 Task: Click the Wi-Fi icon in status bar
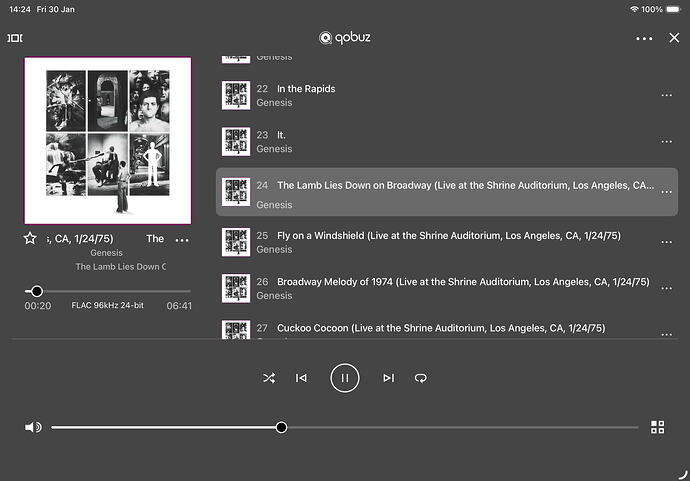(x=634, y=9)
